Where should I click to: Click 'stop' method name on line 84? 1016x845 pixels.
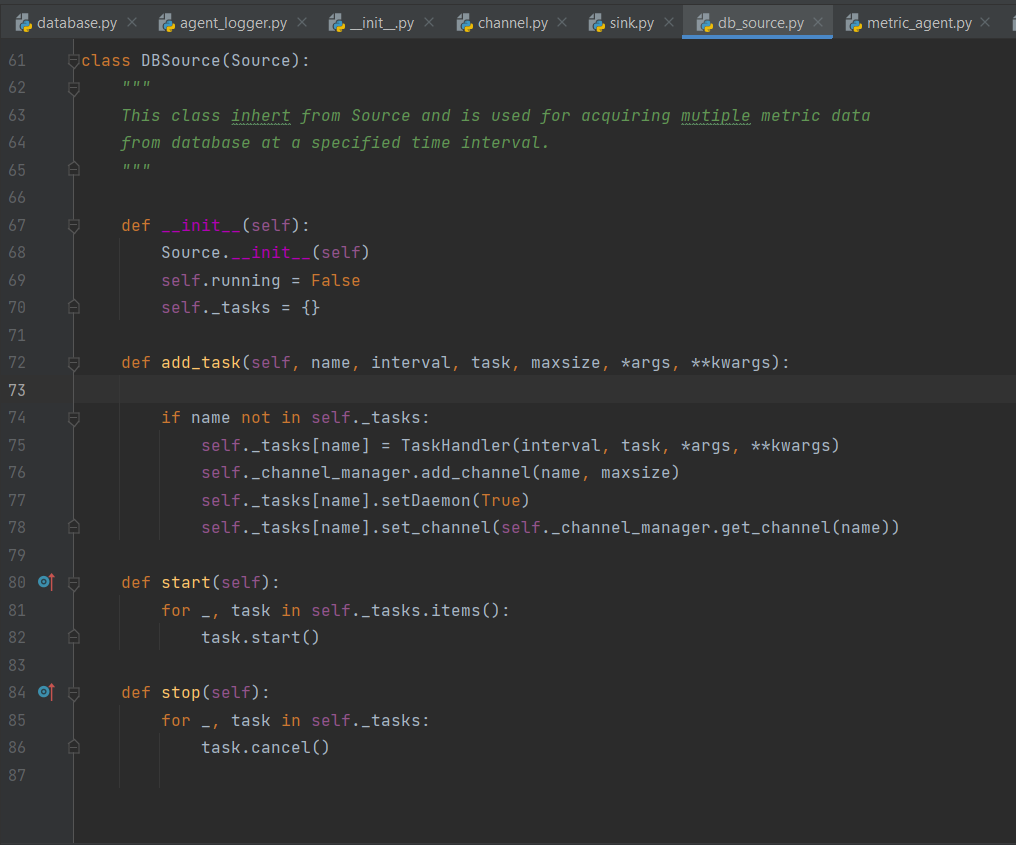click(181, 693)
